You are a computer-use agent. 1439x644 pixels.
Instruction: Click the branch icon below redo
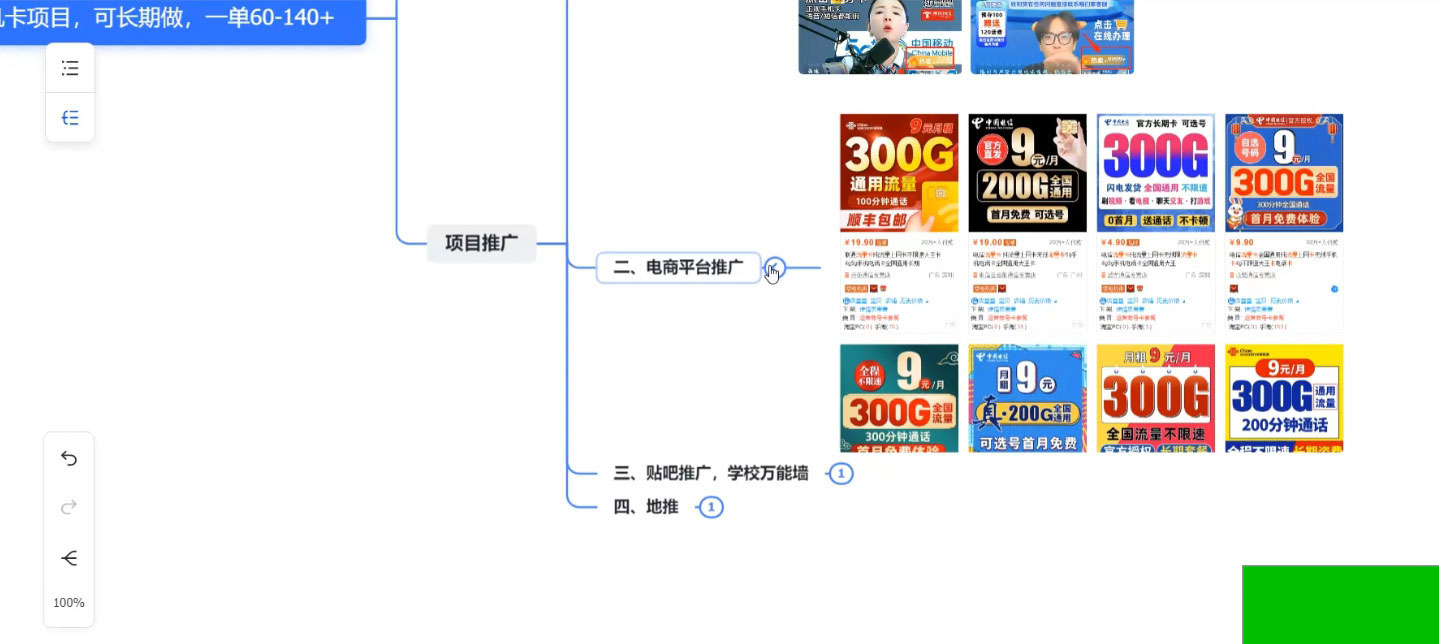coord(69,558)
